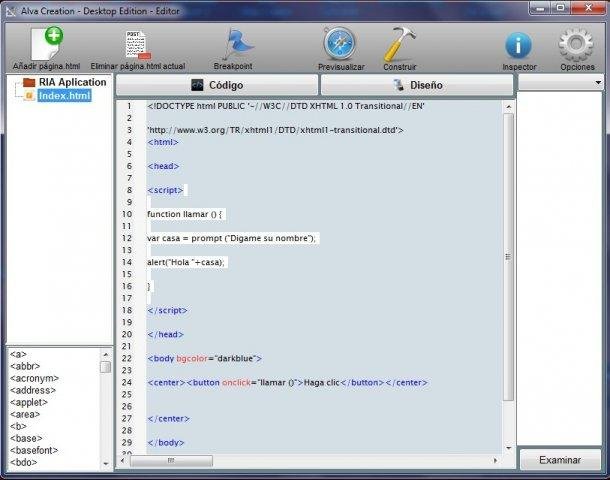610x480 pixels.
Task: Select the <bdo> tag in list
Action: click(23, 462)
